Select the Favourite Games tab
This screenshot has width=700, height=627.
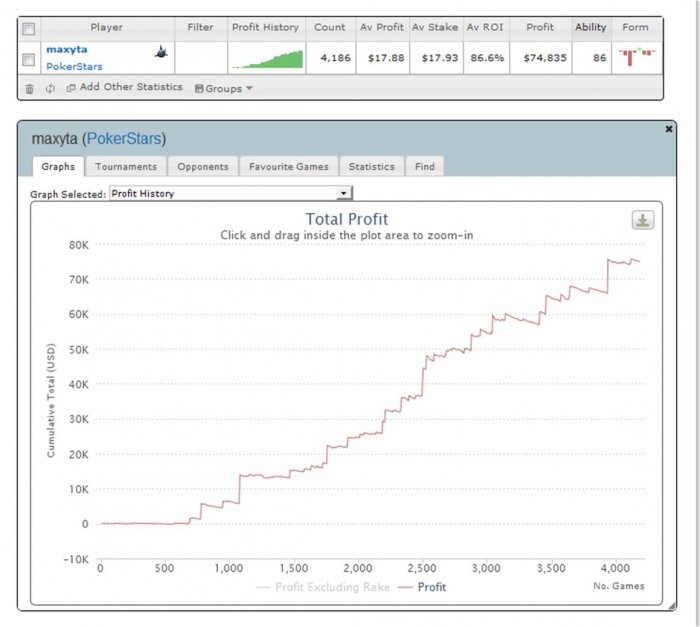point(289,167)
